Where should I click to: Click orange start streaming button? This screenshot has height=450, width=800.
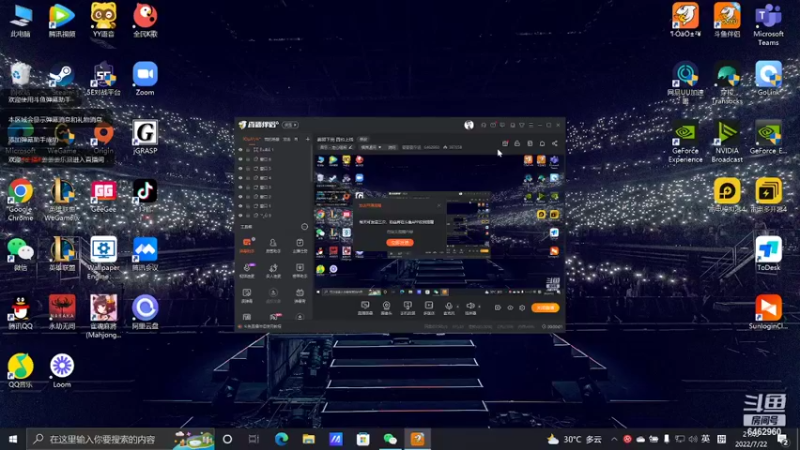[x=545, y=308]
